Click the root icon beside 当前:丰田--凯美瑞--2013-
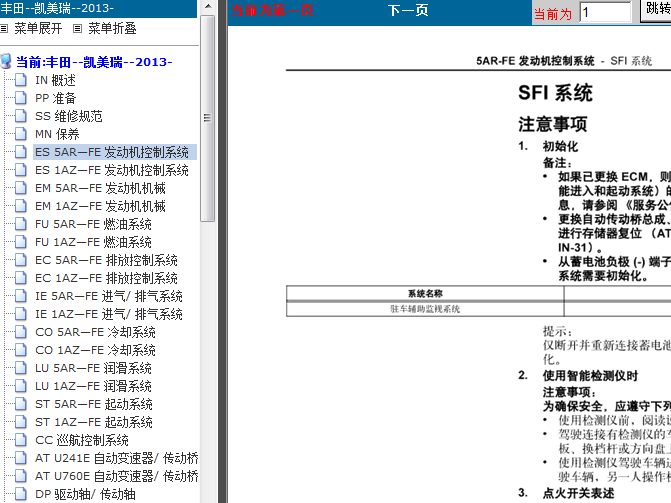671x503 pixels. [6, 62]
